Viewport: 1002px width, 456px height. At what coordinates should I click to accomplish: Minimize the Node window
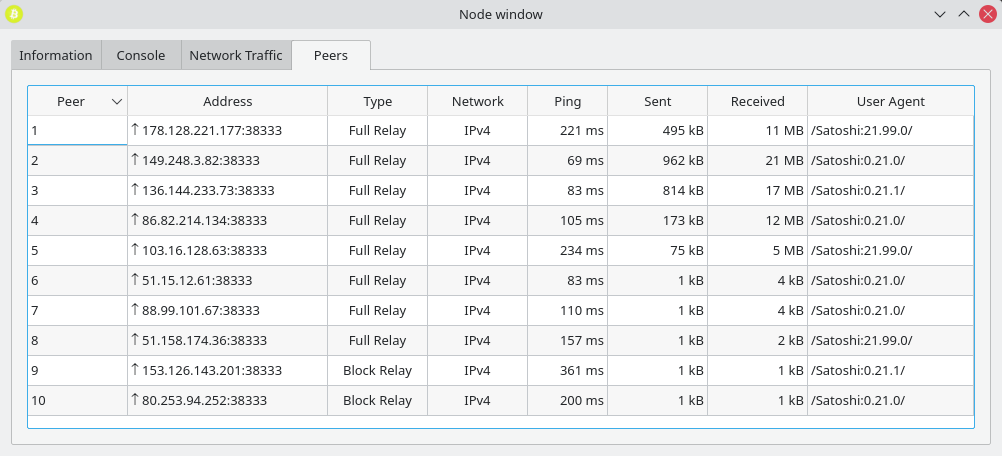click(940, 14)
